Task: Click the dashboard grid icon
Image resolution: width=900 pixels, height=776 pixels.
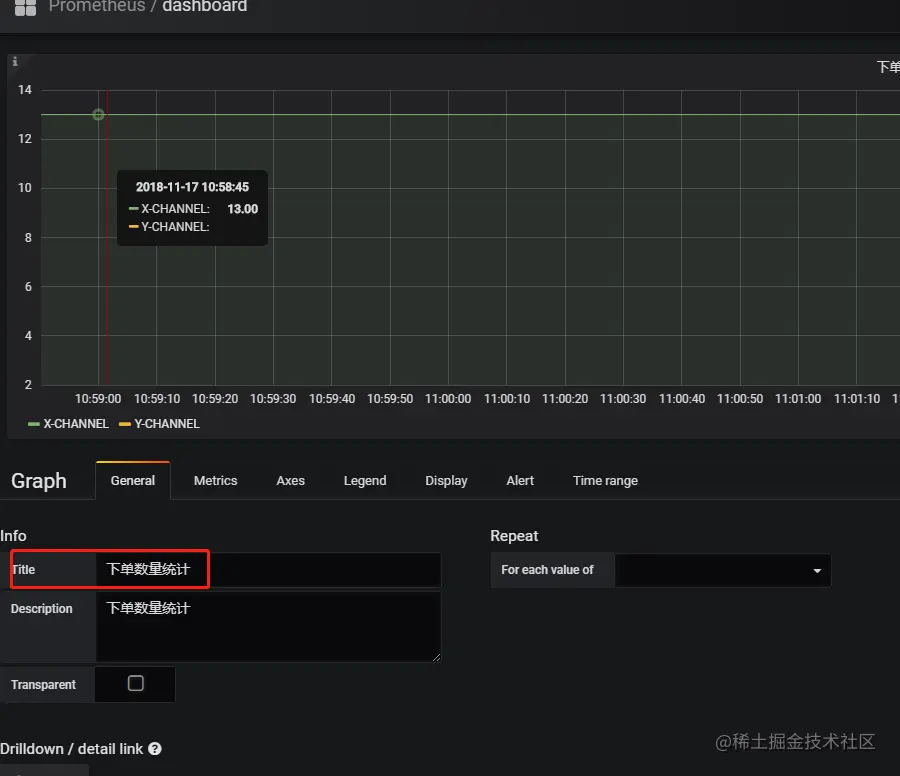Action: tap(25, 7)
